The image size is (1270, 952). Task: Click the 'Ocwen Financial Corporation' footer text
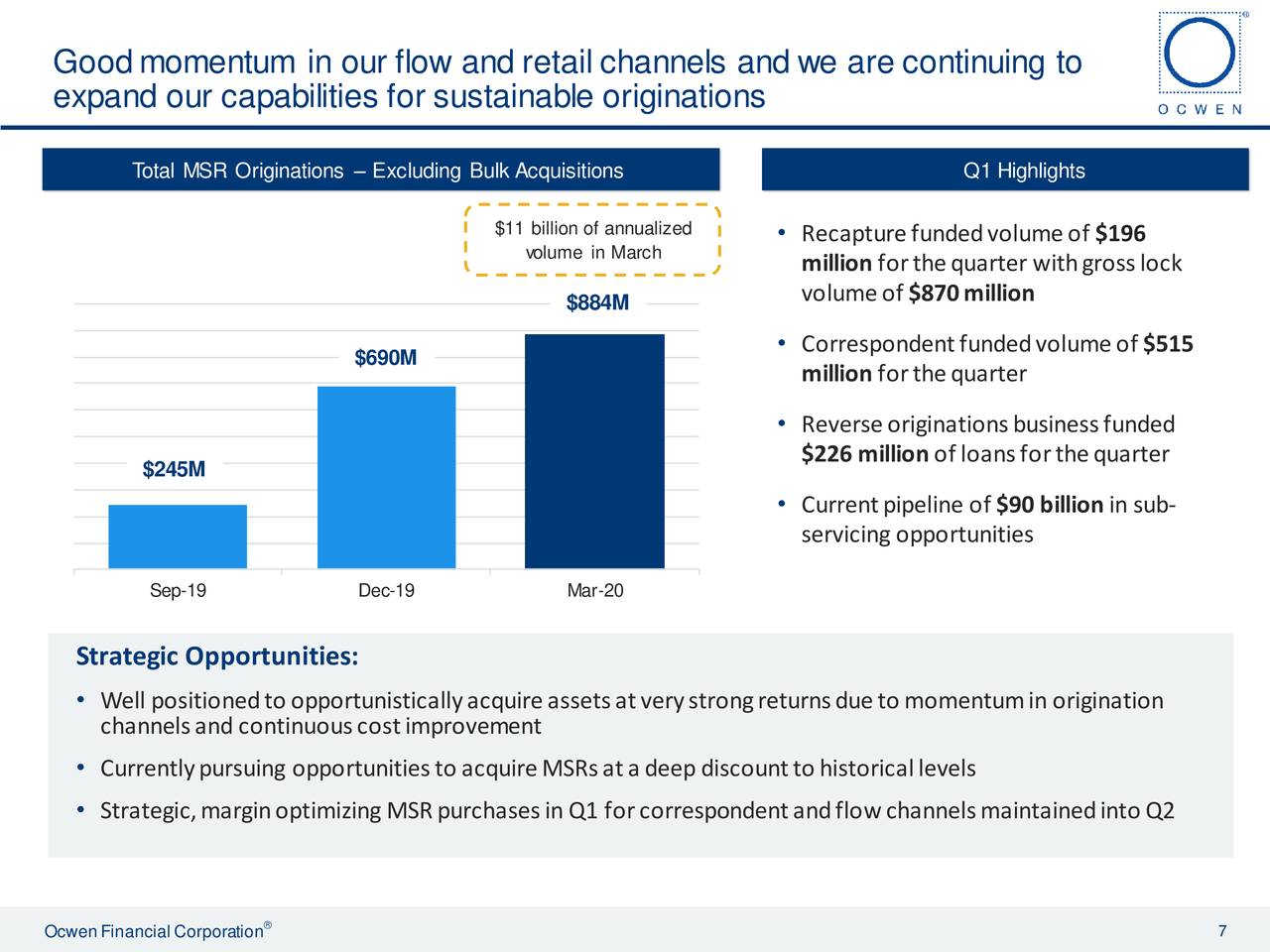[158, 930]
